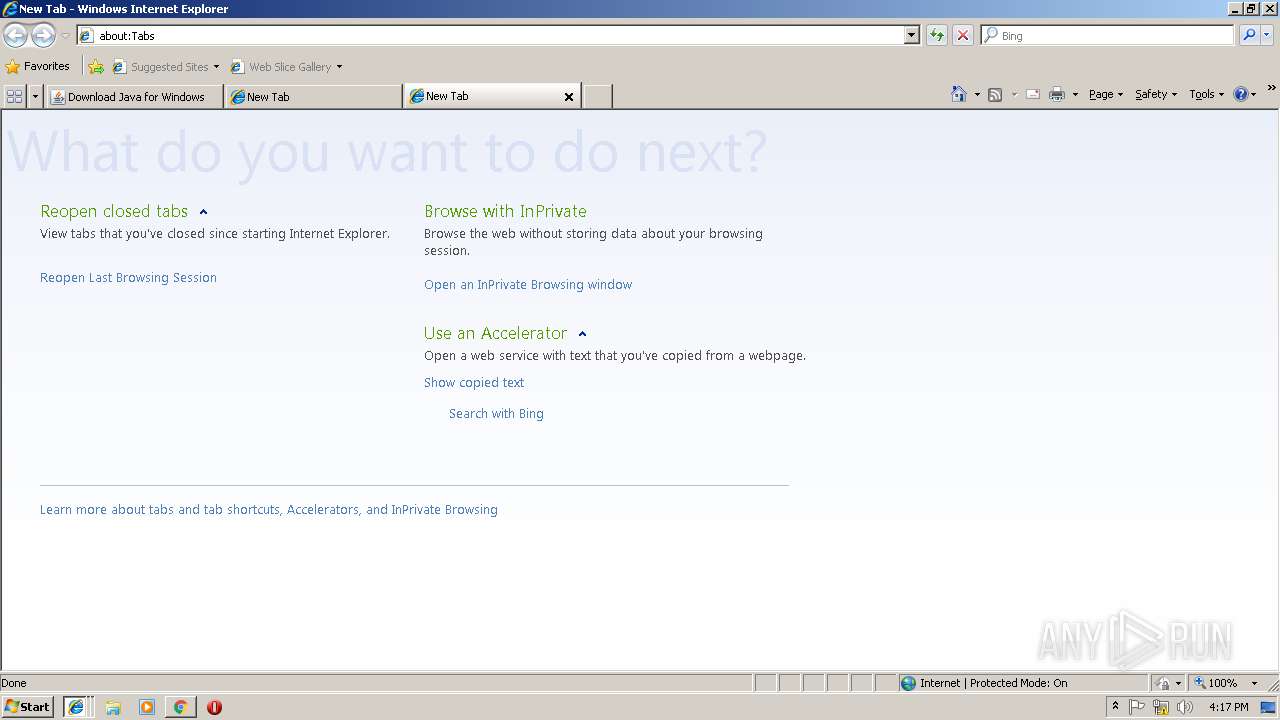Image resolution: width=1280 pixels, height=720 pixels.
Task: Open the Tools menu
Action: (x=1207, y=94)
